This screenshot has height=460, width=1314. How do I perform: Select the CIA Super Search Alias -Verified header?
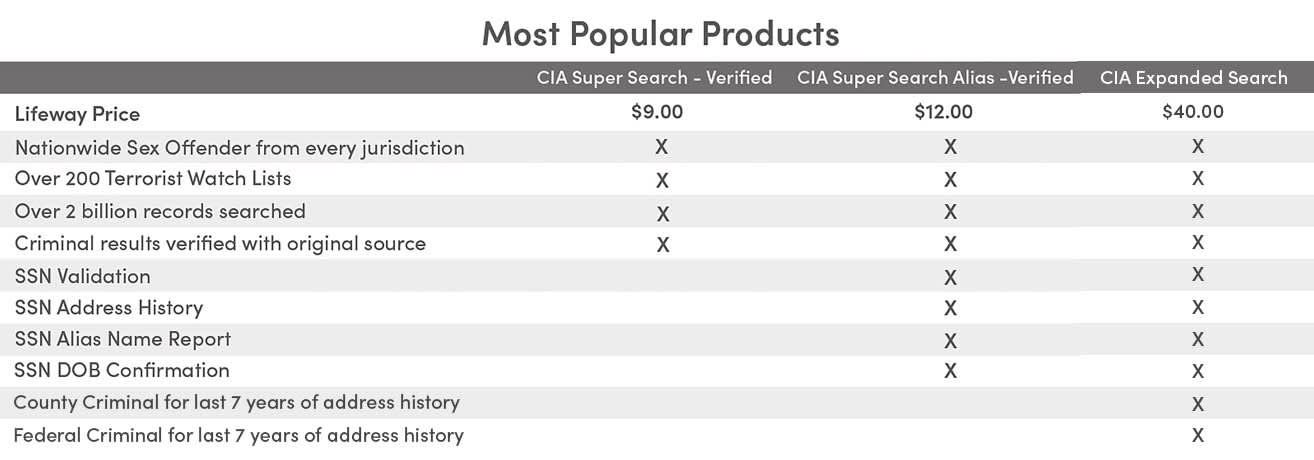(935, 78)
